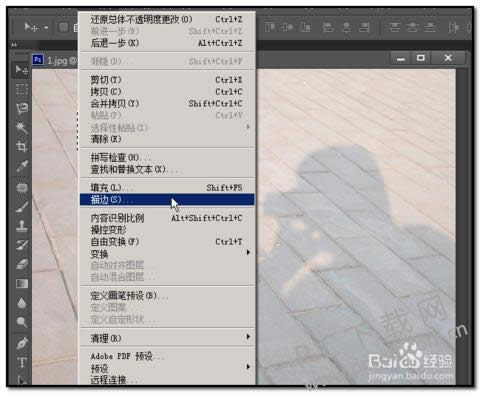The image size is (480, 393).
Task: Select the Horizontal Type tool
Action: point(22,363)
